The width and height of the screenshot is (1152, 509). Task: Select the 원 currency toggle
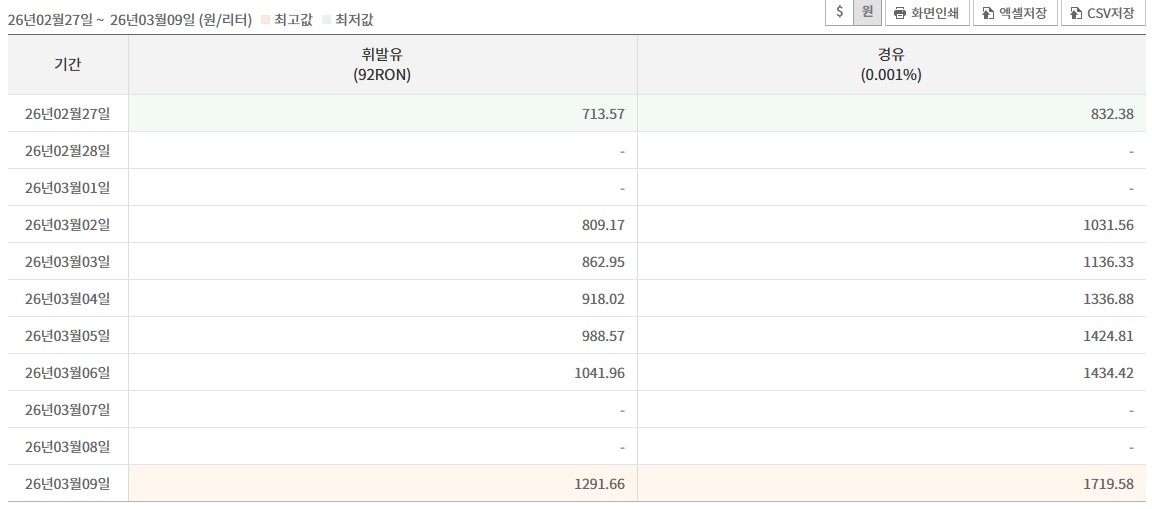(x=867, y=12)
